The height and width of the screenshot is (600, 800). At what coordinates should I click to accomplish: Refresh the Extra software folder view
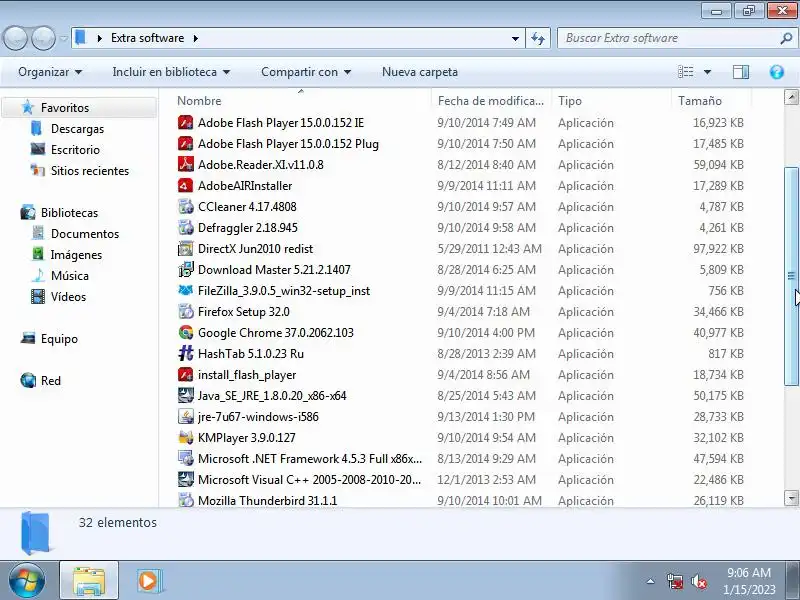(x=538, y=38)
